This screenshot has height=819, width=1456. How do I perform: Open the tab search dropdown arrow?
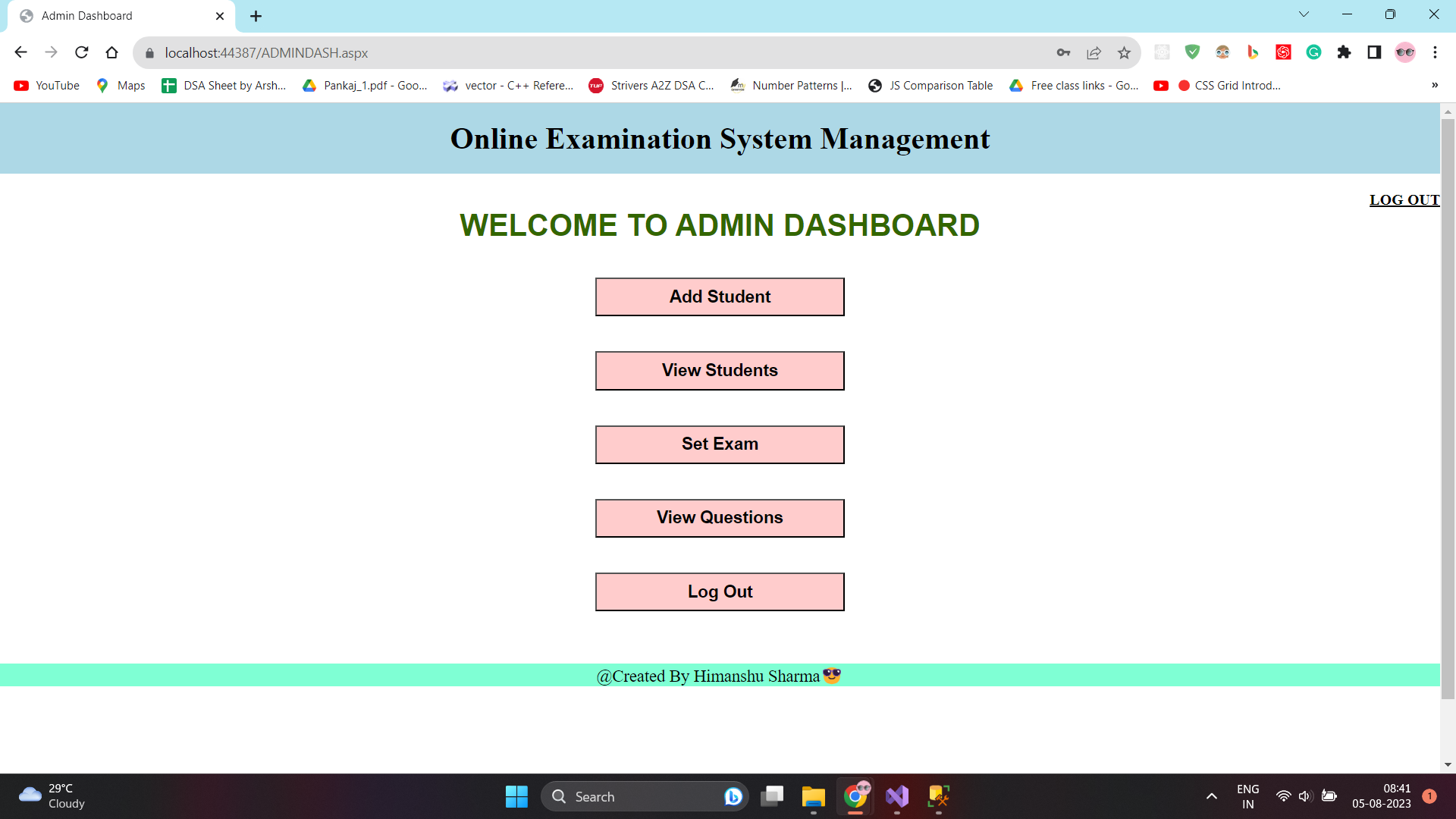pyautogui.click(x=1304, y=14)
